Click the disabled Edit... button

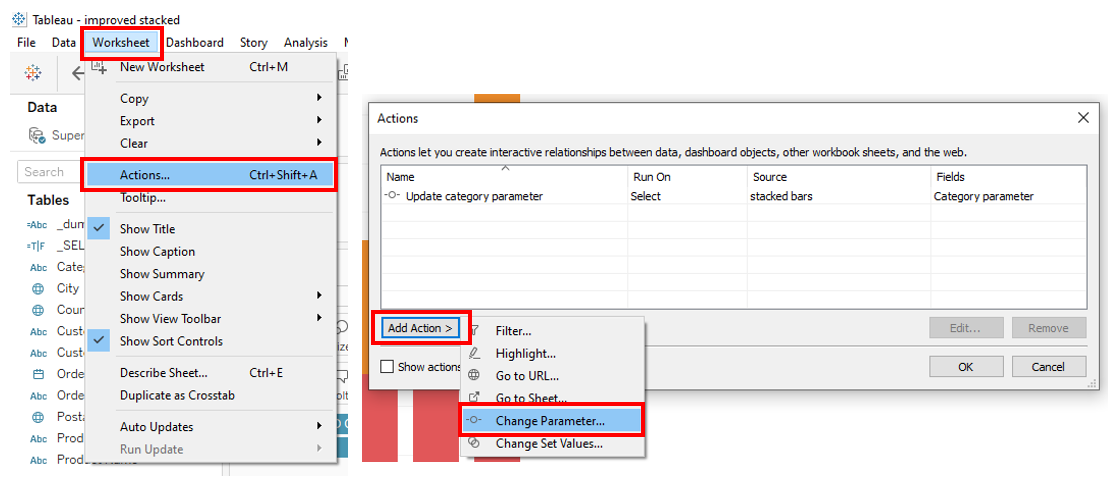pos(965,328)
